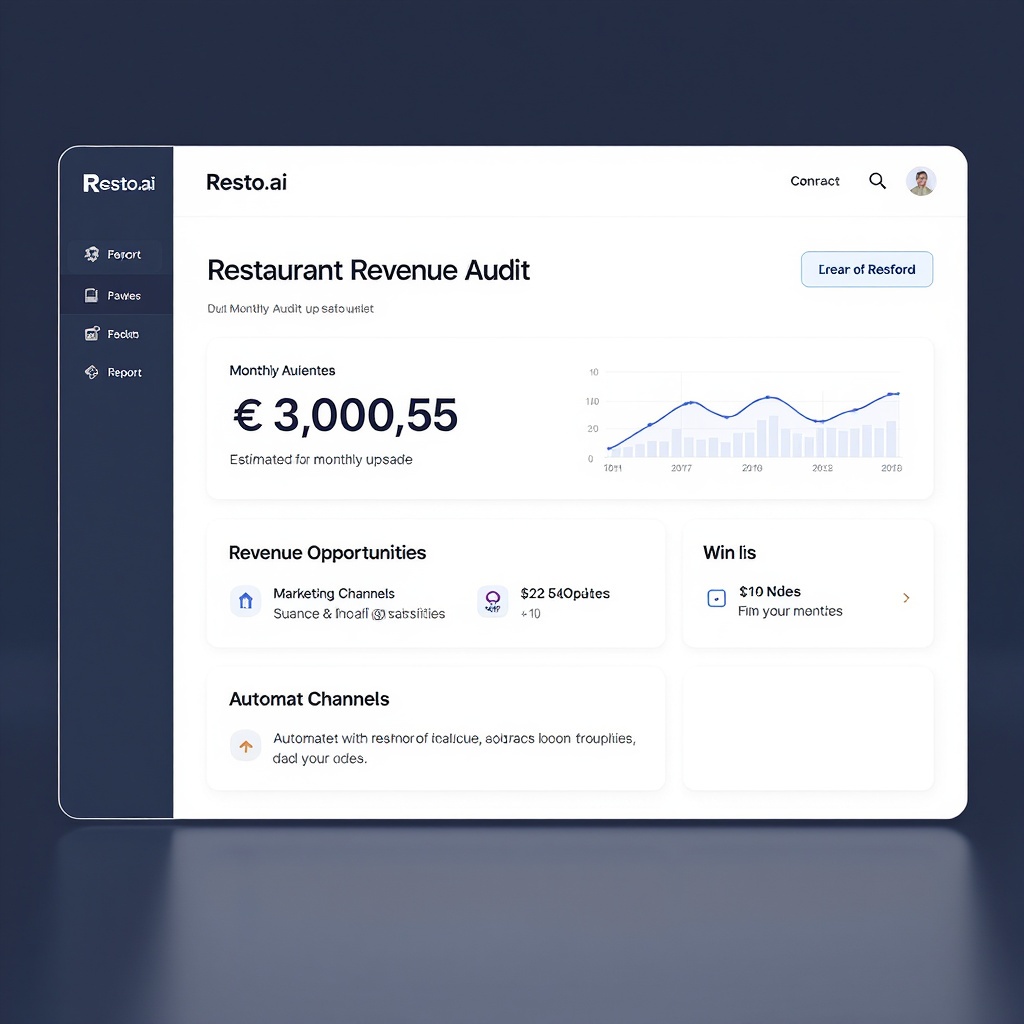Viewport: 1024px width, 1024px height.
Task: Open the Conract link
Action: (x=814, y=181)
